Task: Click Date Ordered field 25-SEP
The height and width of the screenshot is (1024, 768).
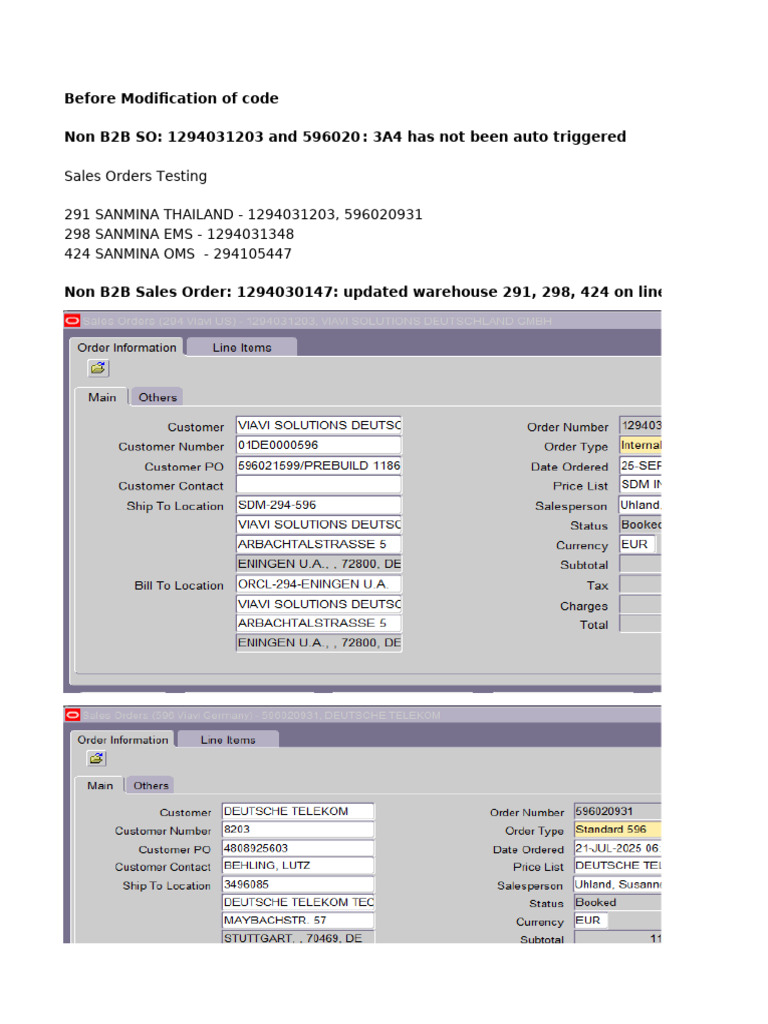Action: [x=641, y=466]
